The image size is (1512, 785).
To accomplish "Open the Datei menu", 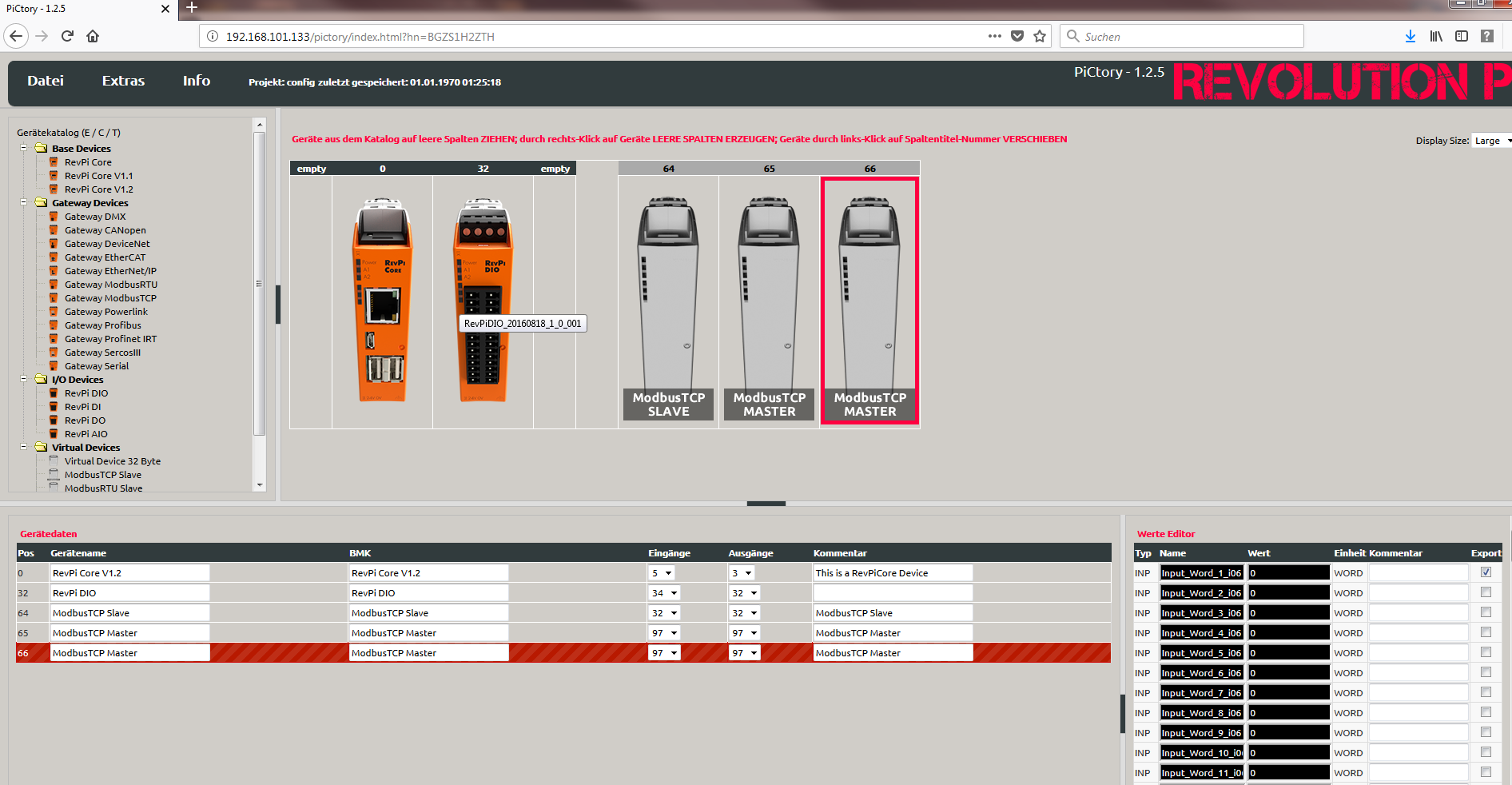I will pyautogui.click(x=46, y=81).
